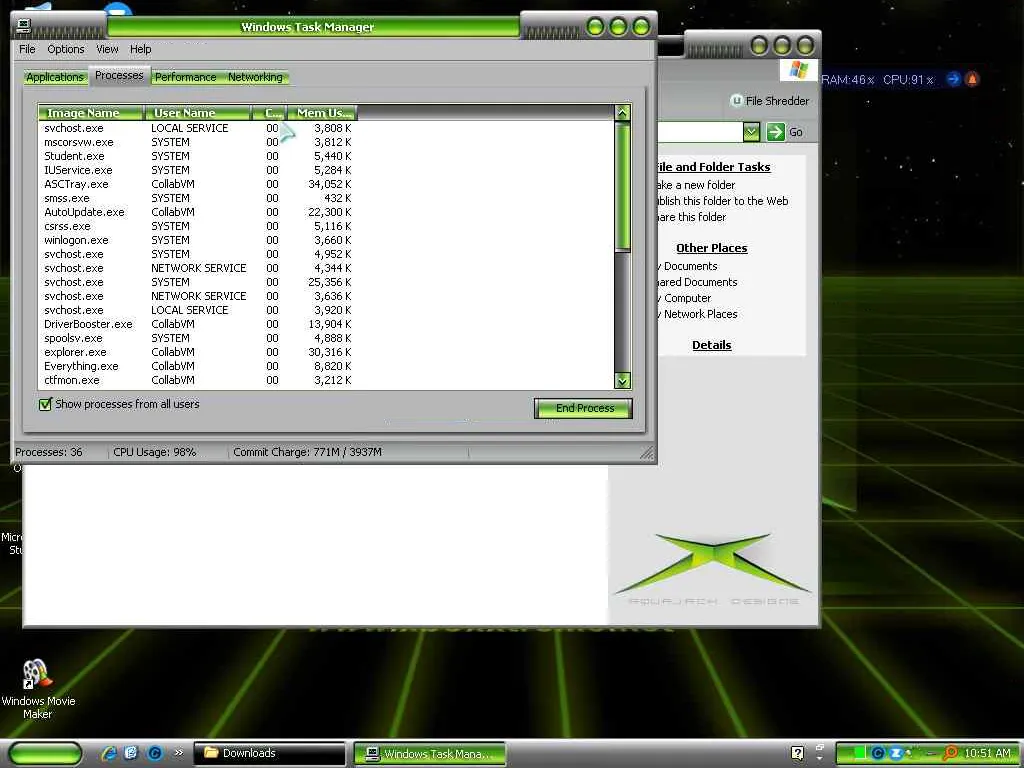The image size is (1024, 768).
Task: Click the orange magnifier tray icon
Action: click(x=950, y=753)
